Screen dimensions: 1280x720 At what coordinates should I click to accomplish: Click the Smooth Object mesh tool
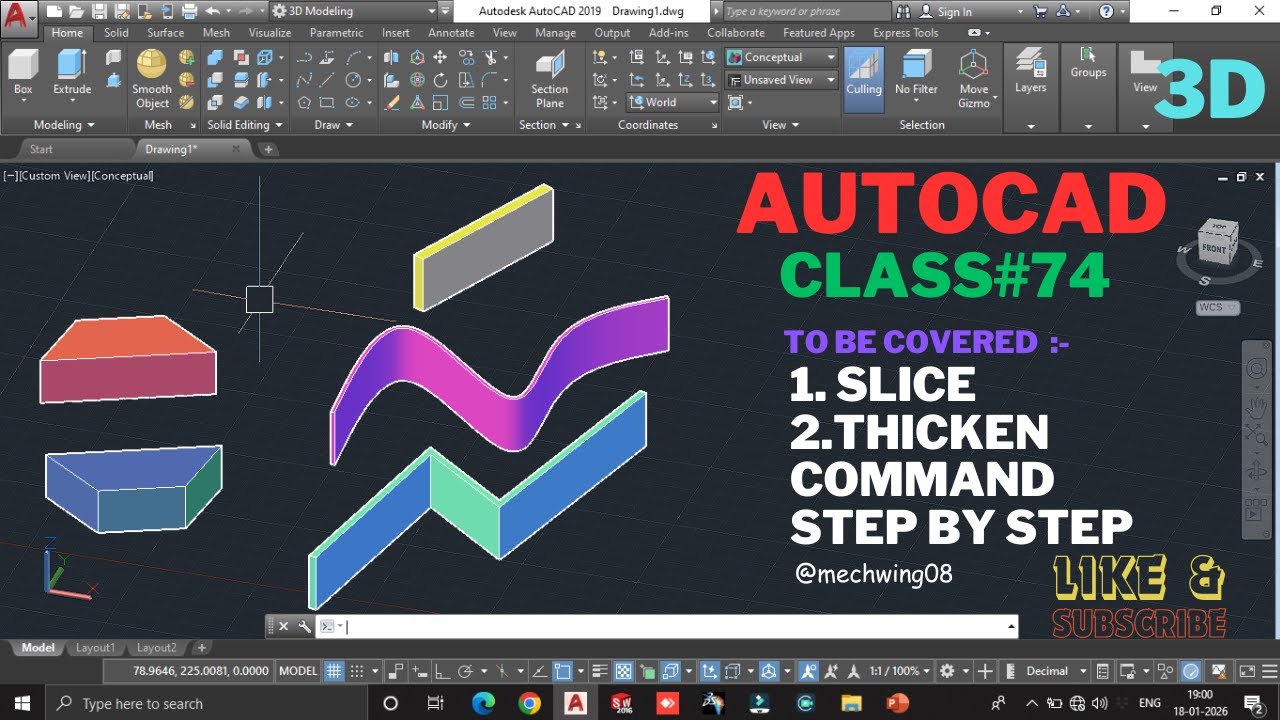click(152, 78)
